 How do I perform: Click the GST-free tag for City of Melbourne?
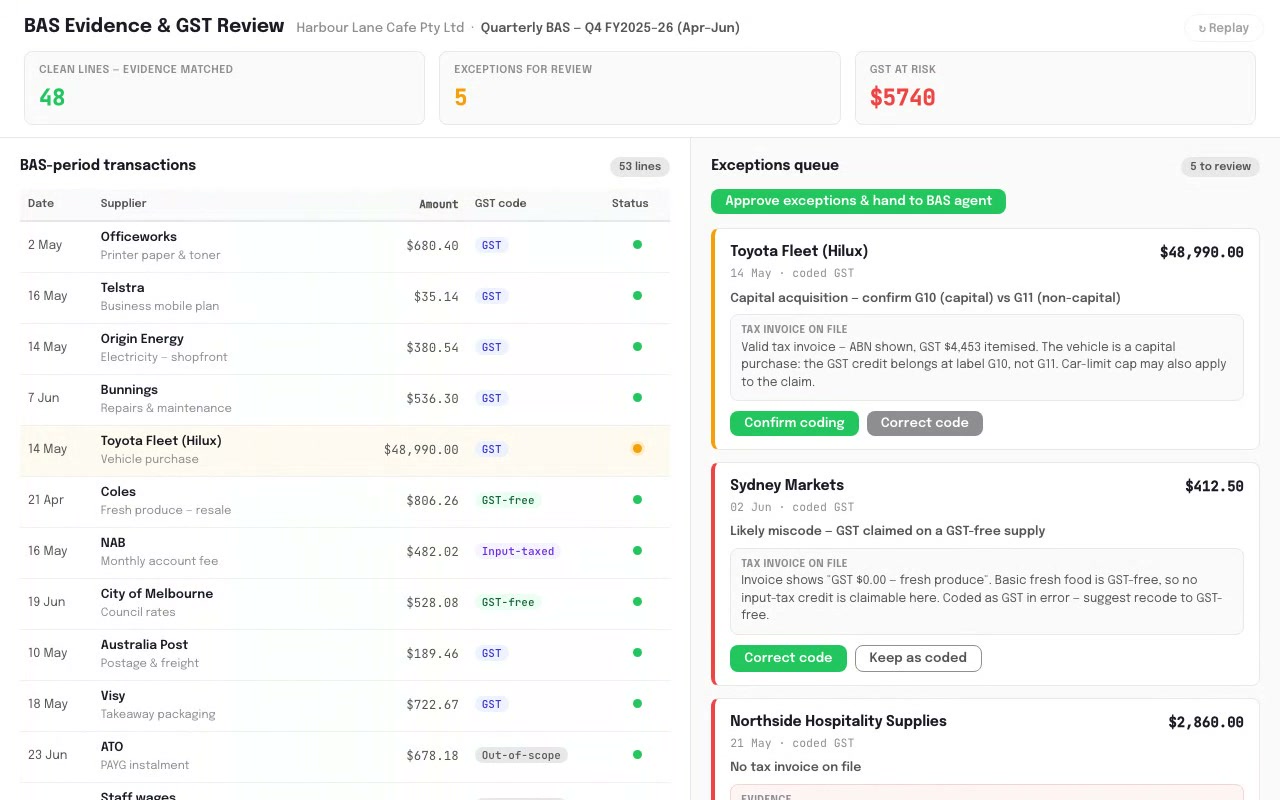point(508,602)
